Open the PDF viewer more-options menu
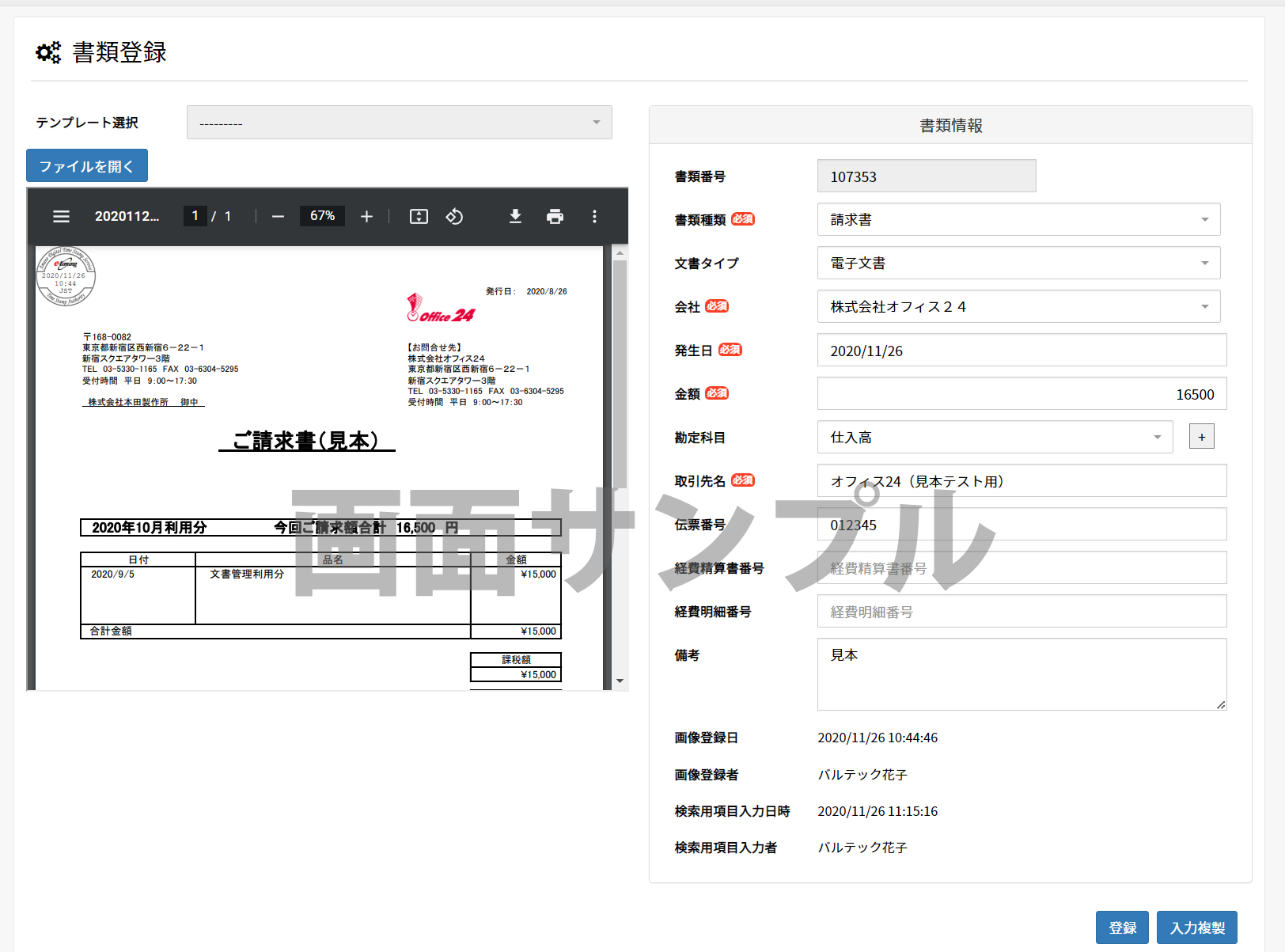The width and height of the screenshot is (1285, 952). point(594,215)
